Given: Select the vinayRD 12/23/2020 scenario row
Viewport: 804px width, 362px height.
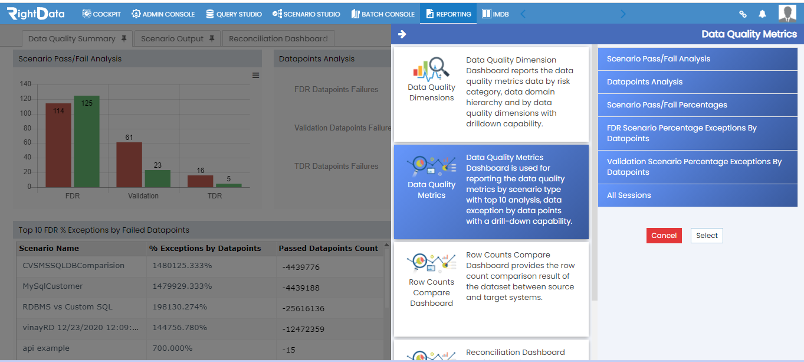Looking at the screenshot, I should click(200, 328).
